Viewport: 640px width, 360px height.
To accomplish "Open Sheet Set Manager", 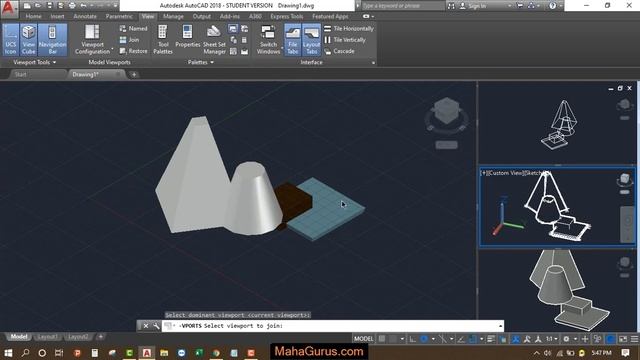I will point(214,40).
